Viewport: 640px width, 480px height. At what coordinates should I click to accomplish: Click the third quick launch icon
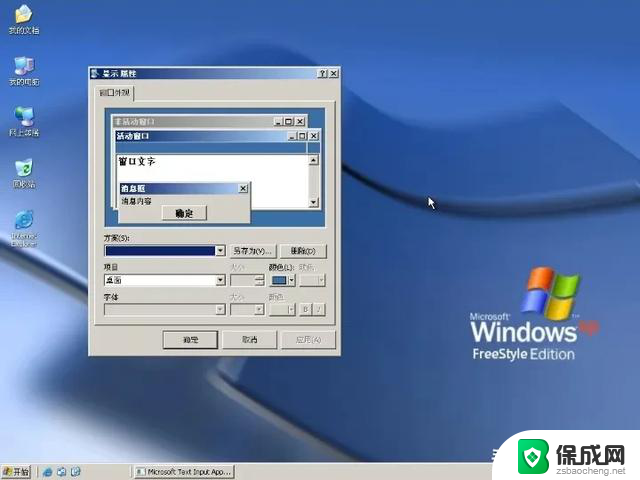(x=76, y=472)
